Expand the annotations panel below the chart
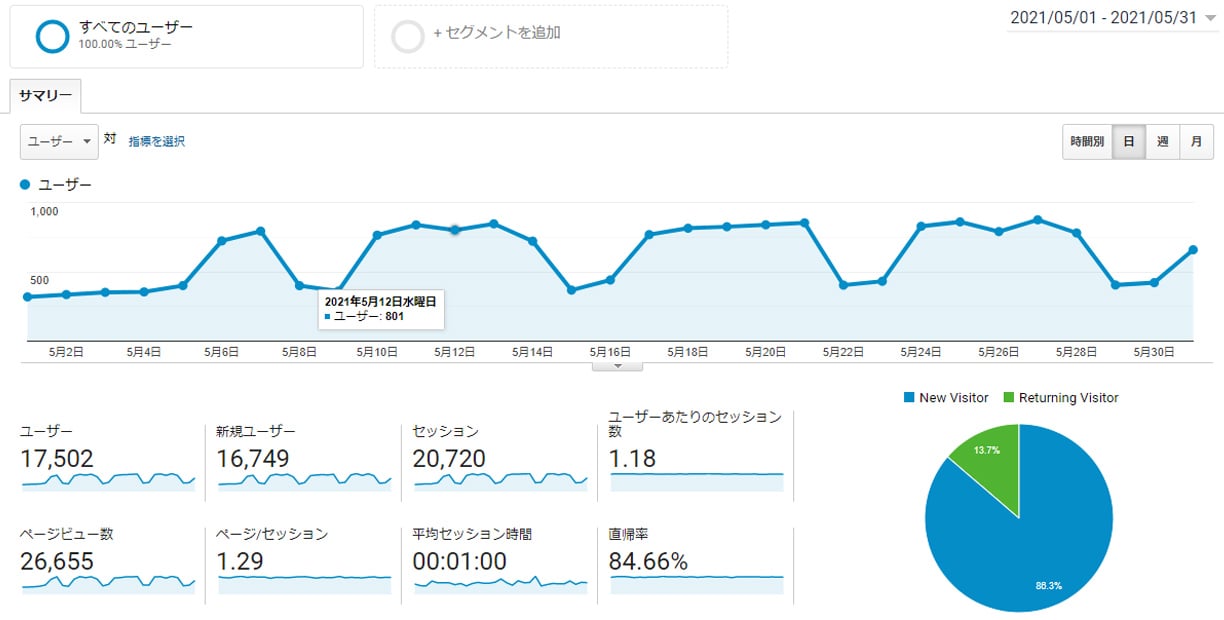This screenshot has height=620, width=1224. point(616,367)
